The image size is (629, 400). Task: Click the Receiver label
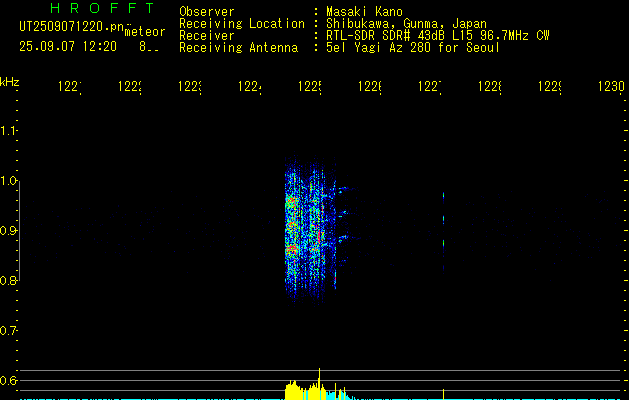(207, 36)
